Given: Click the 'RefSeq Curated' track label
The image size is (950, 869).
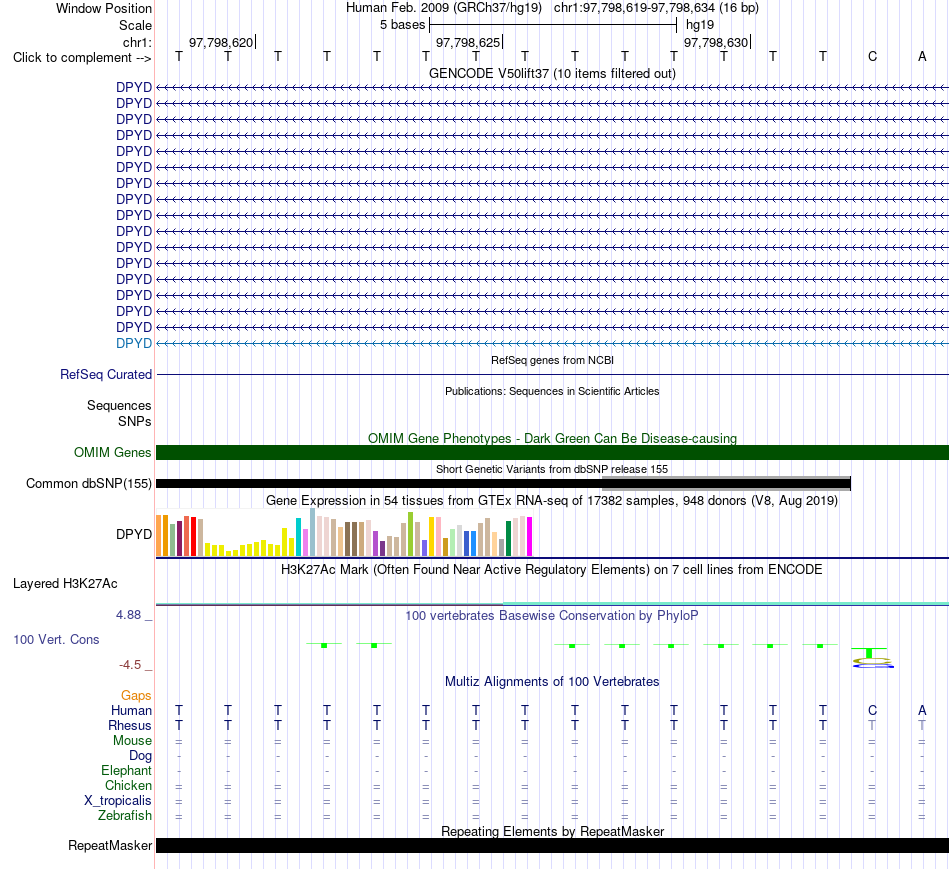Looking at the screenshot, I should (106, 375).
